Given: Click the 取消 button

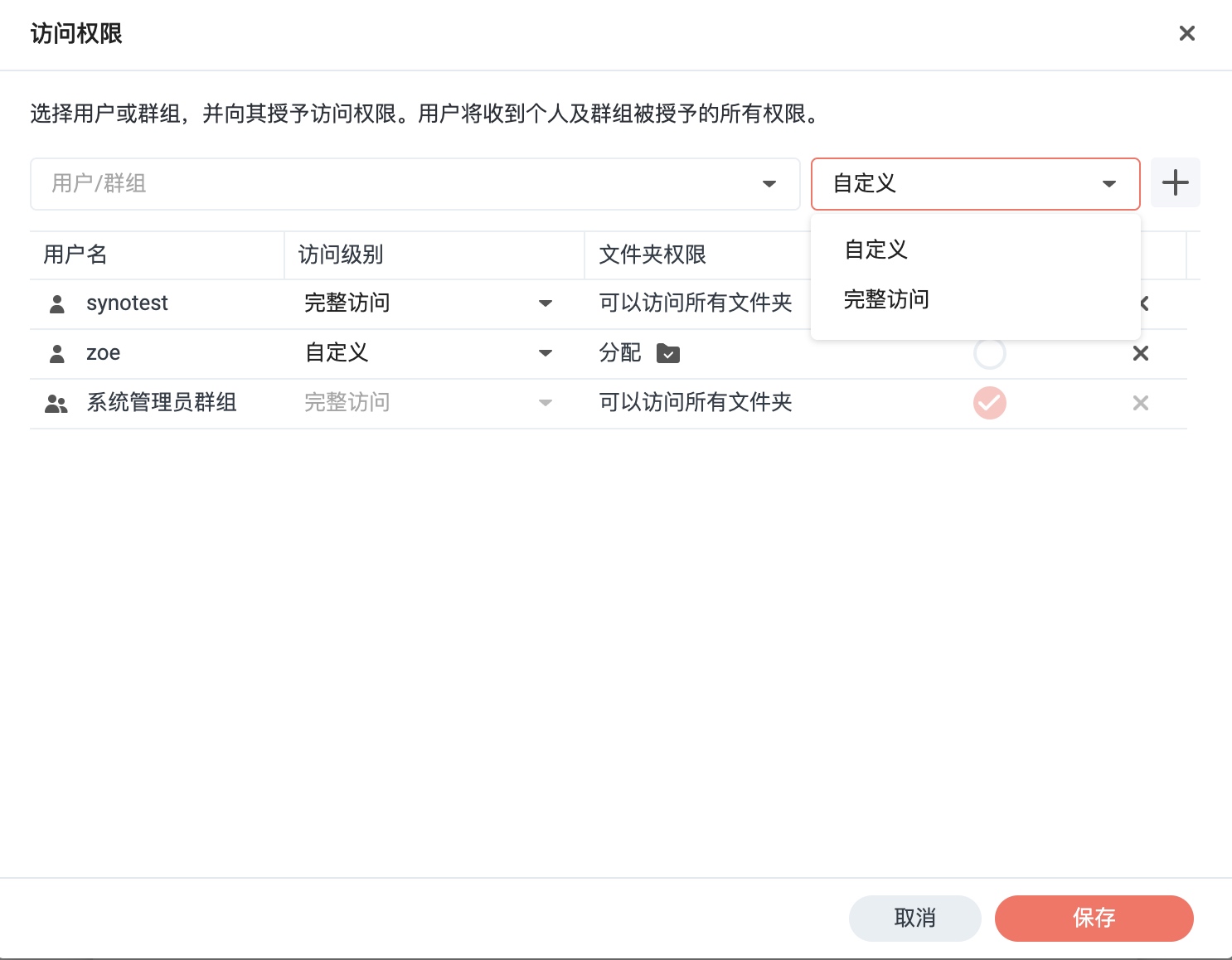Looking at the screenshot, I should (914, 918).
